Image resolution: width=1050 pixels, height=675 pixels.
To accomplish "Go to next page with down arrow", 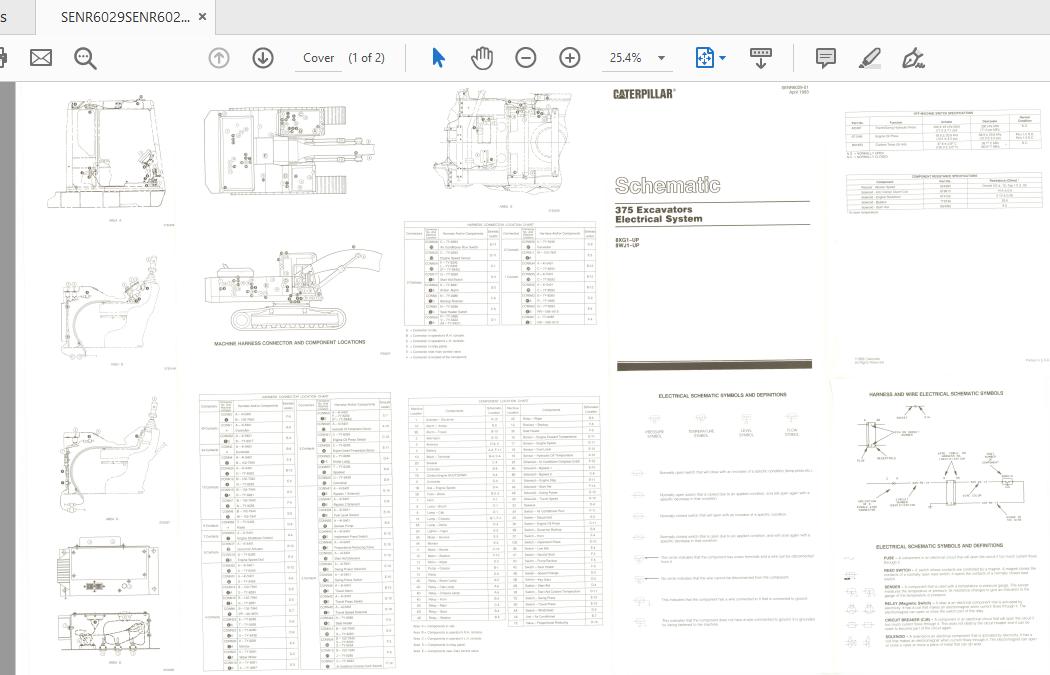I will (x=263, y=58).
